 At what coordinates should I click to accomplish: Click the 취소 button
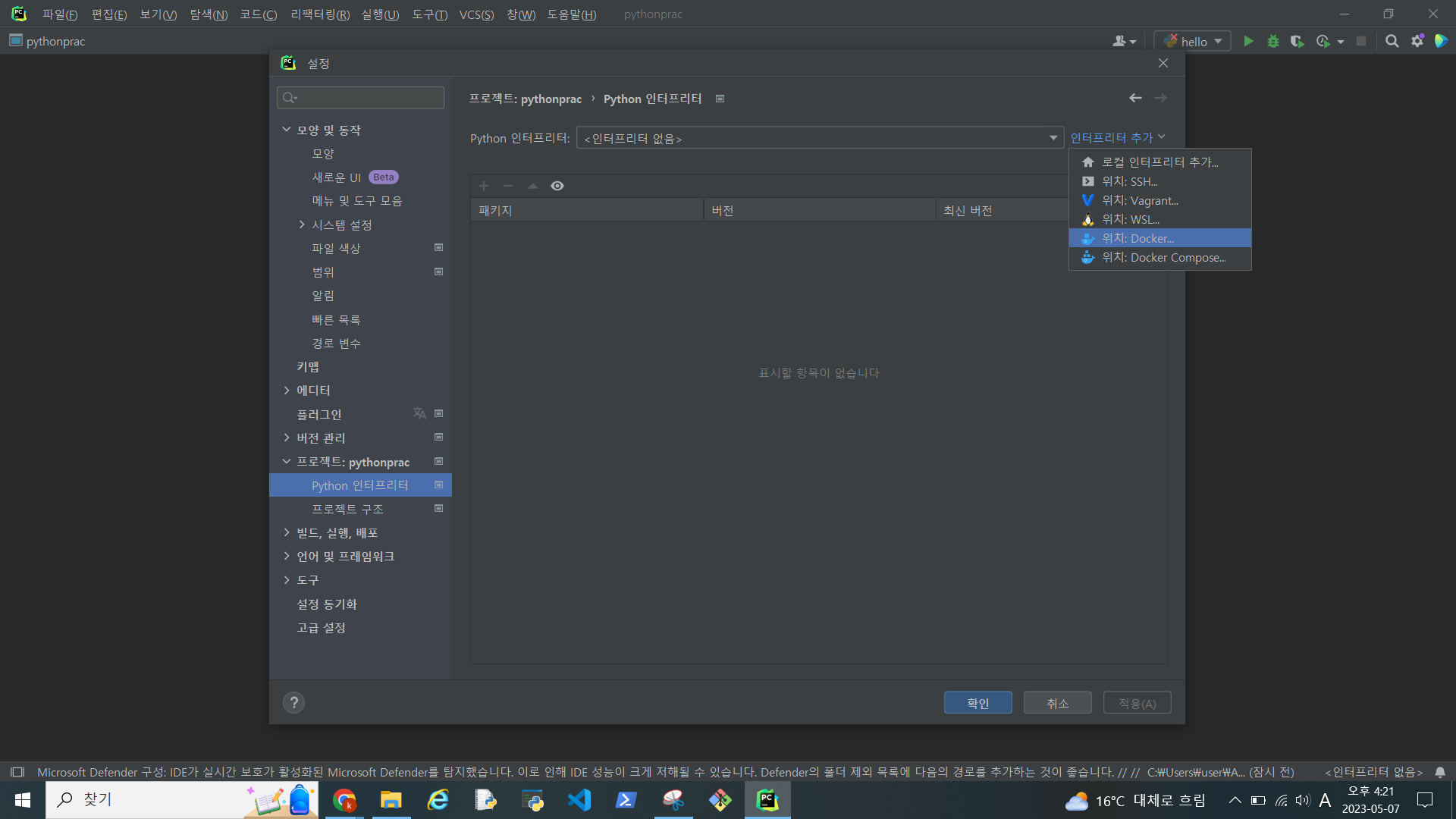pos(1057,703)
